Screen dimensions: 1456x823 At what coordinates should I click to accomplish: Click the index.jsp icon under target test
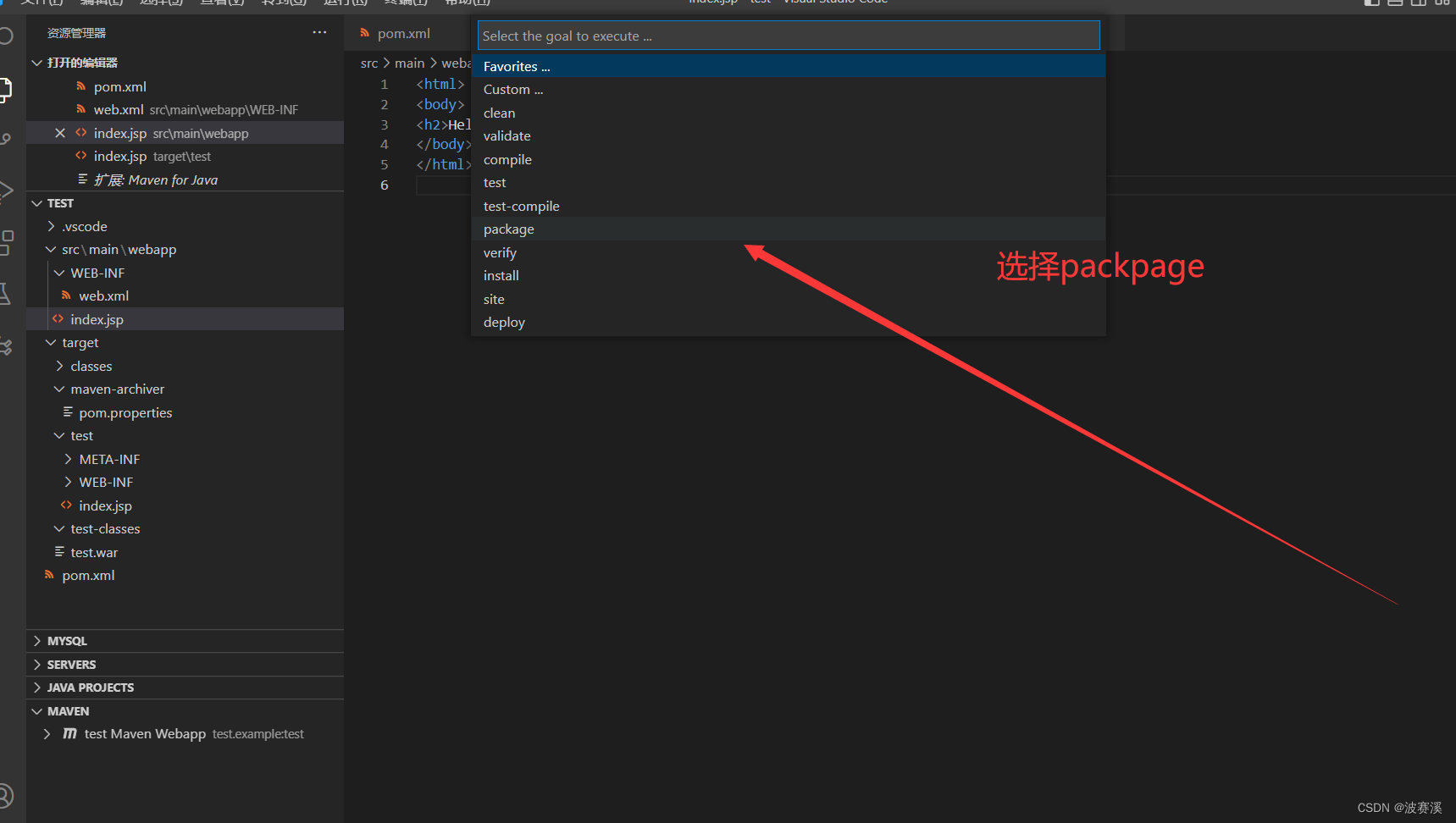pos(66,505)
